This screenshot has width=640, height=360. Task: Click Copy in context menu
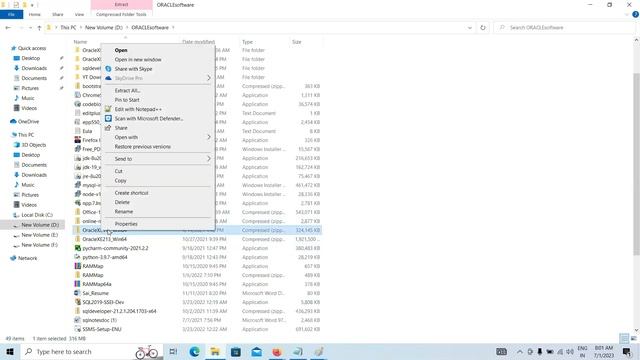[x=120, y=180]
